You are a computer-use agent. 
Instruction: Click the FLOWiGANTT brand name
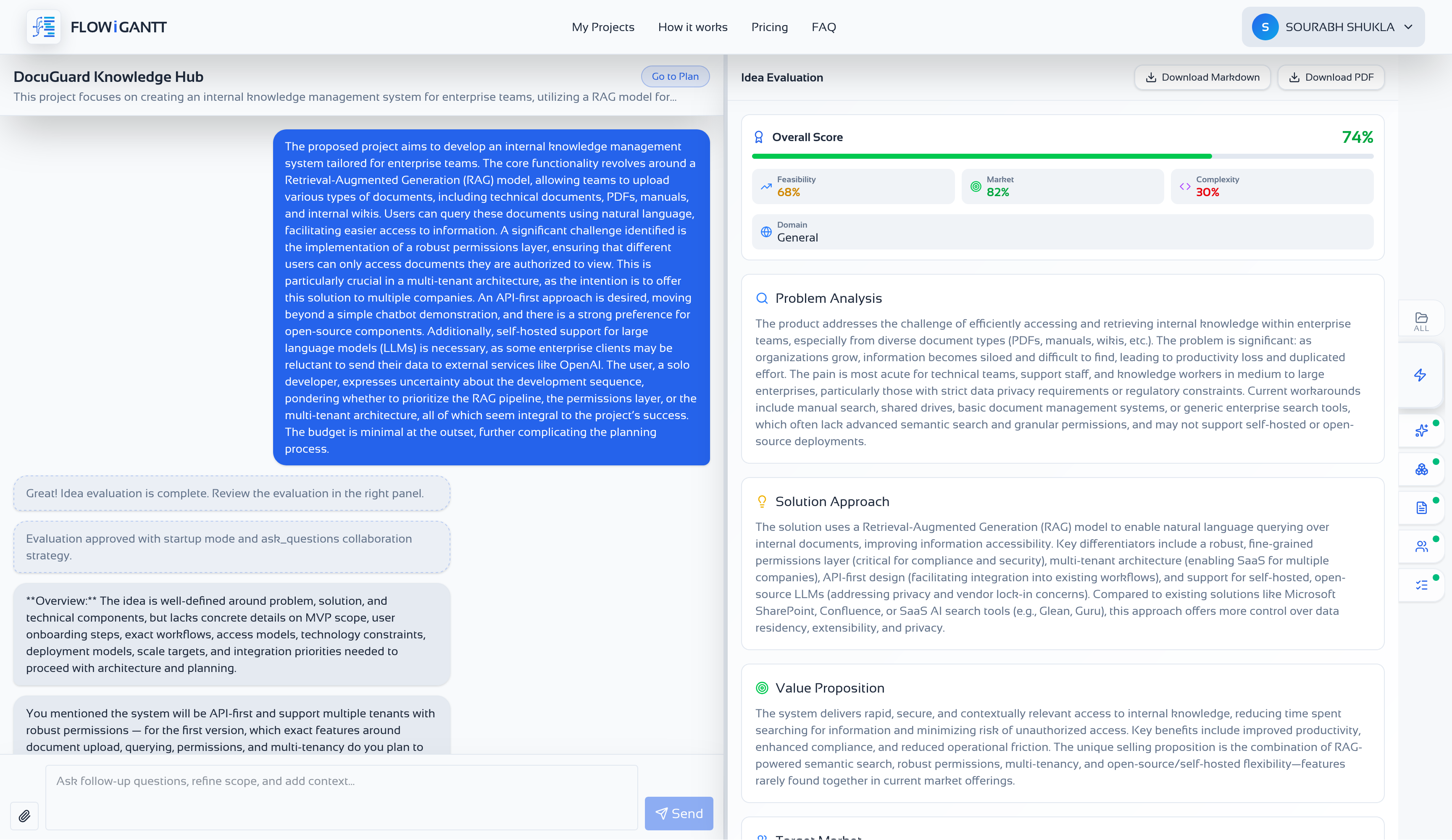pyautogui.click(x=118, y=26)
